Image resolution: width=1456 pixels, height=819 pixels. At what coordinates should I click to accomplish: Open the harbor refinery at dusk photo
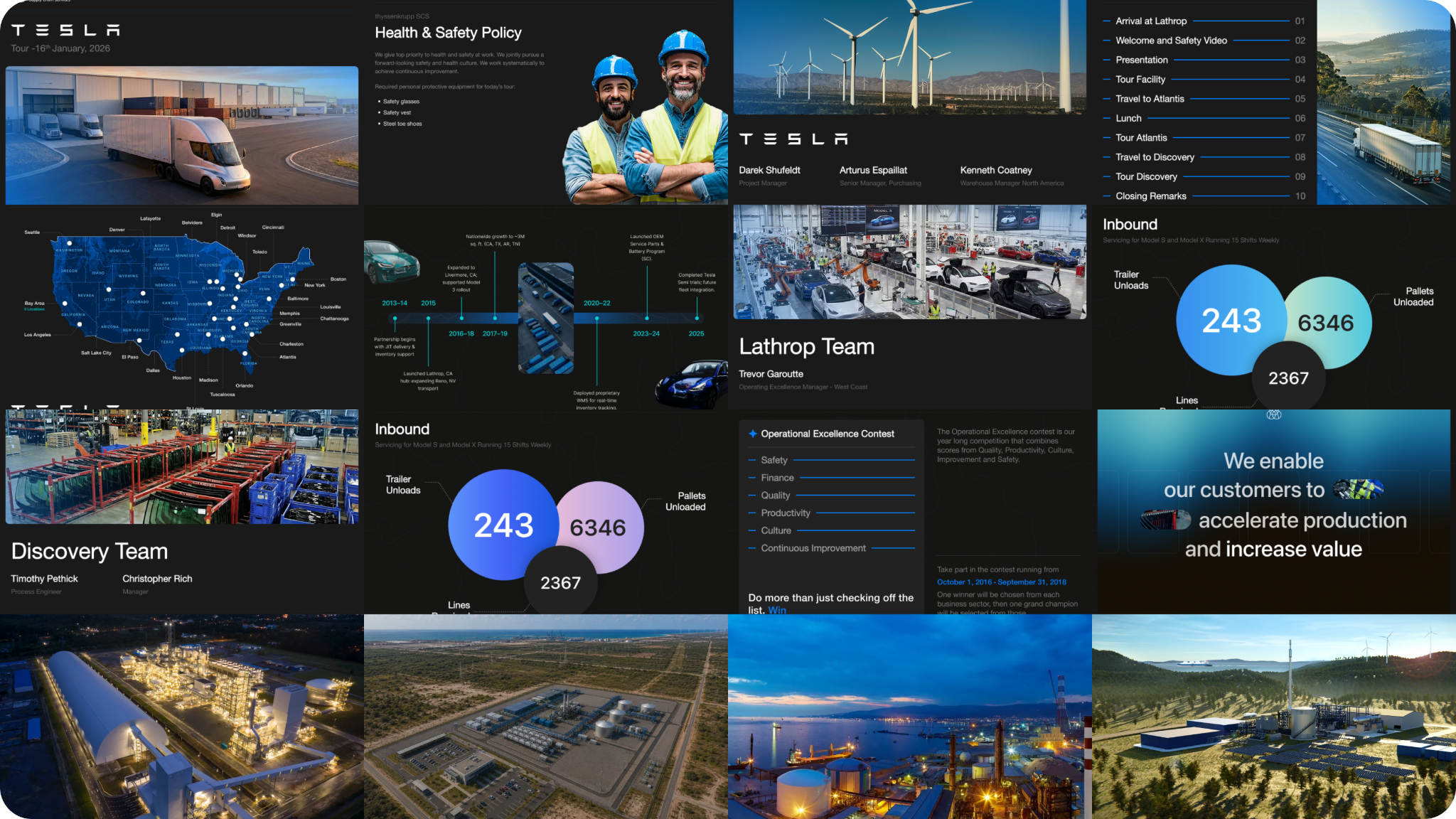(910, 717)
